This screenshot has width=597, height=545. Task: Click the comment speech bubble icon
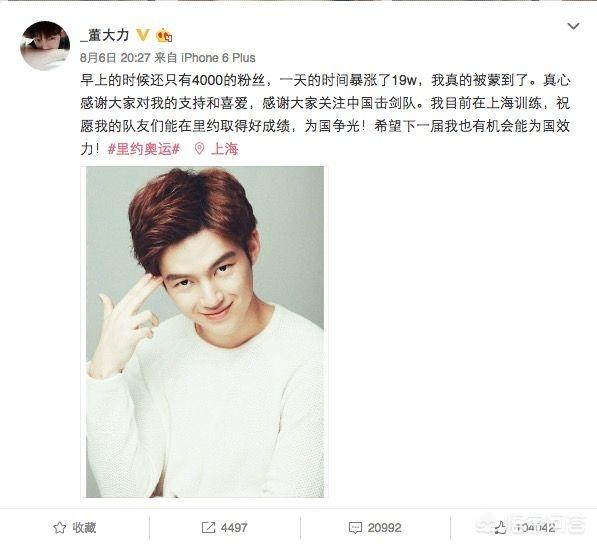coord(355,528)
